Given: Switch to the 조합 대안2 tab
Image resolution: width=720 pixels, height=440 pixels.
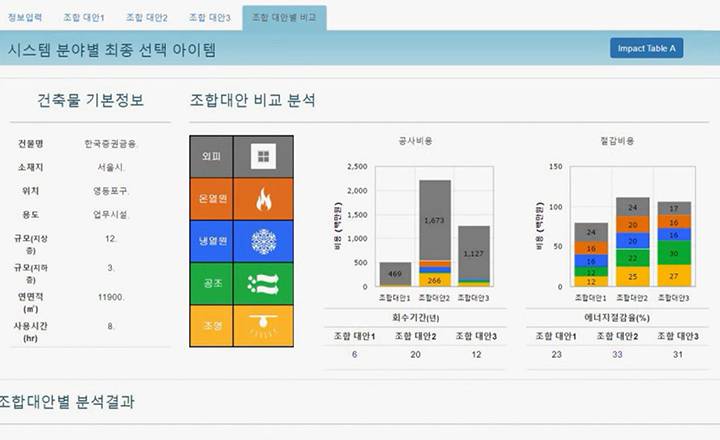Looking at the screenshot, I should pos(147,18).
